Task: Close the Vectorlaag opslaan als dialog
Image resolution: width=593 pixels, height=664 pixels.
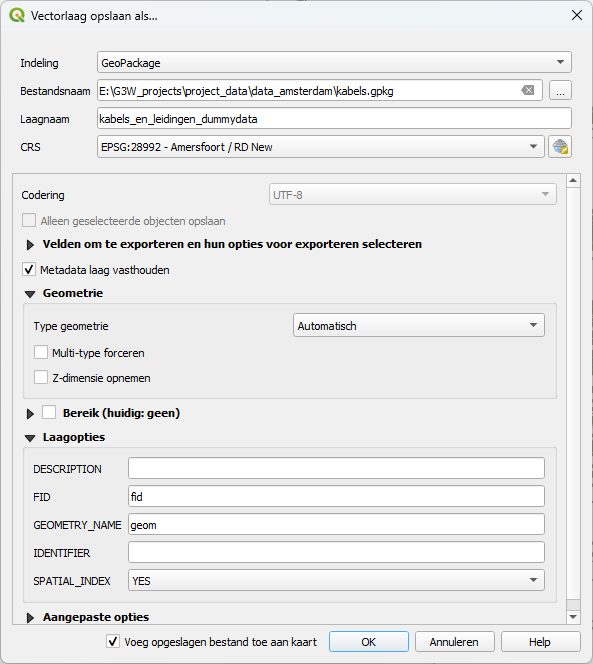Action: click(x=576, y=15)
